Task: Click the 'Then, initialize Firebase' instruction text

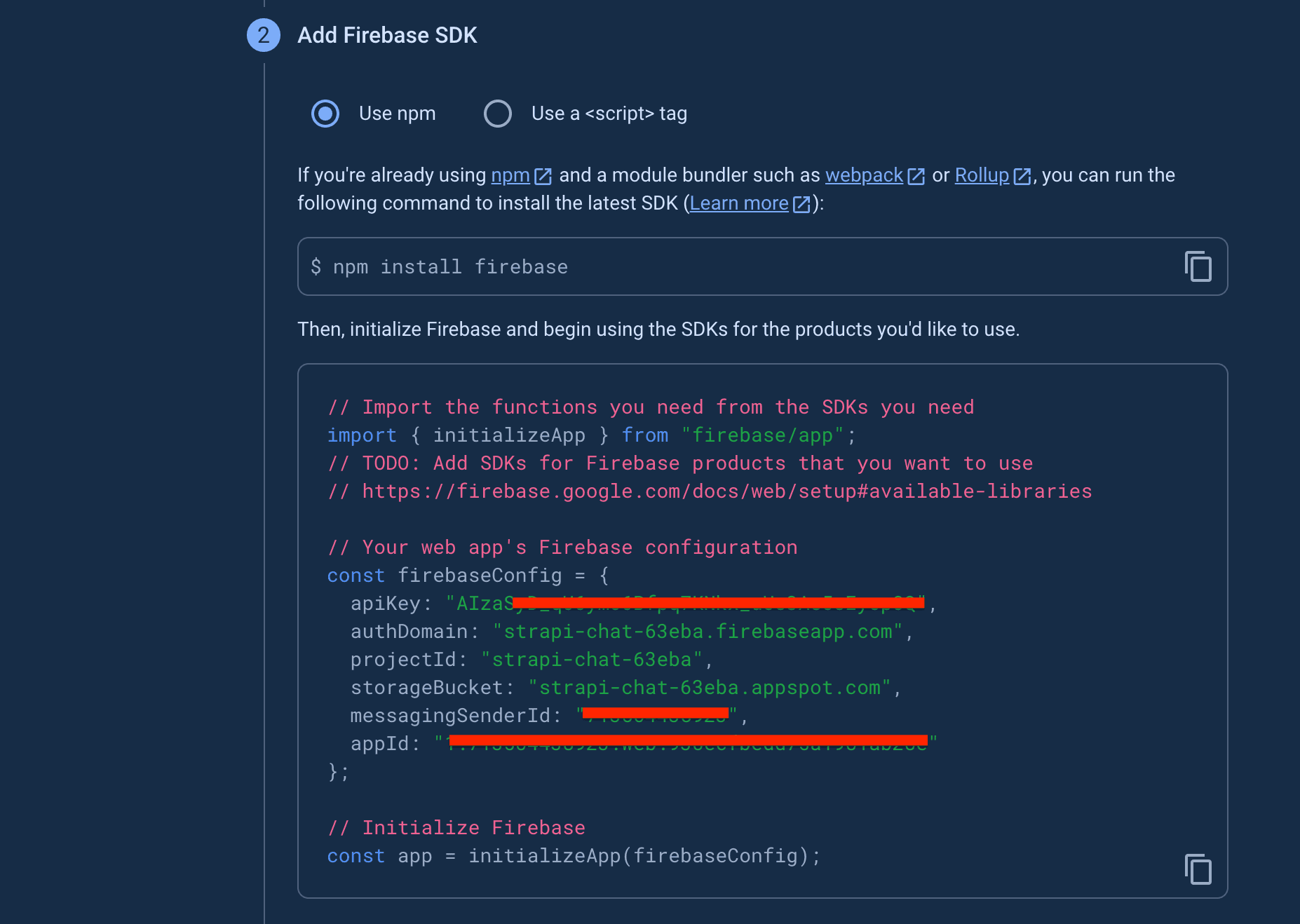Action: [658, 329]
